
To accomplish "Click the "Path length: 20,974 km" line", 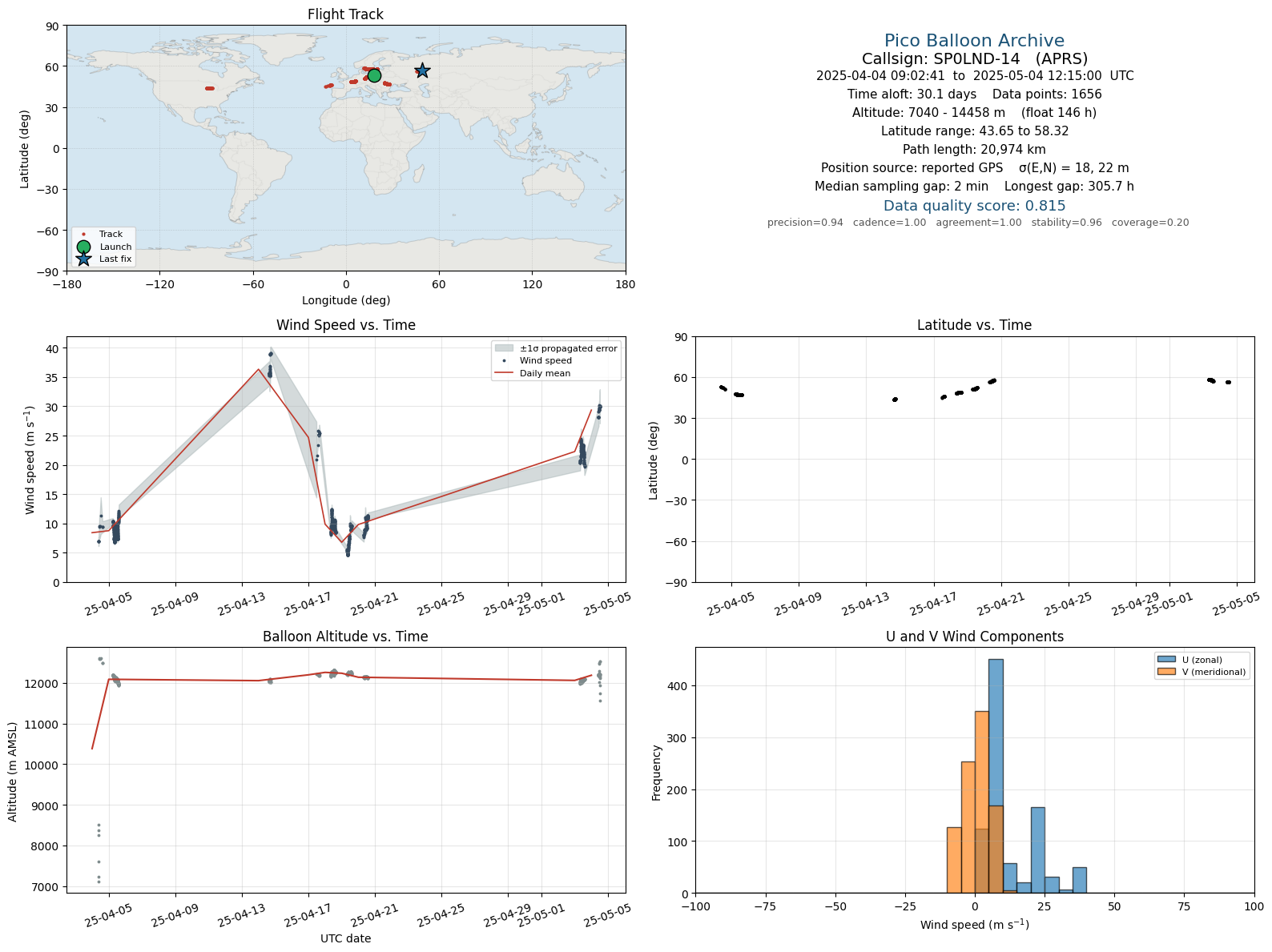I will click(x=974, y=150).
